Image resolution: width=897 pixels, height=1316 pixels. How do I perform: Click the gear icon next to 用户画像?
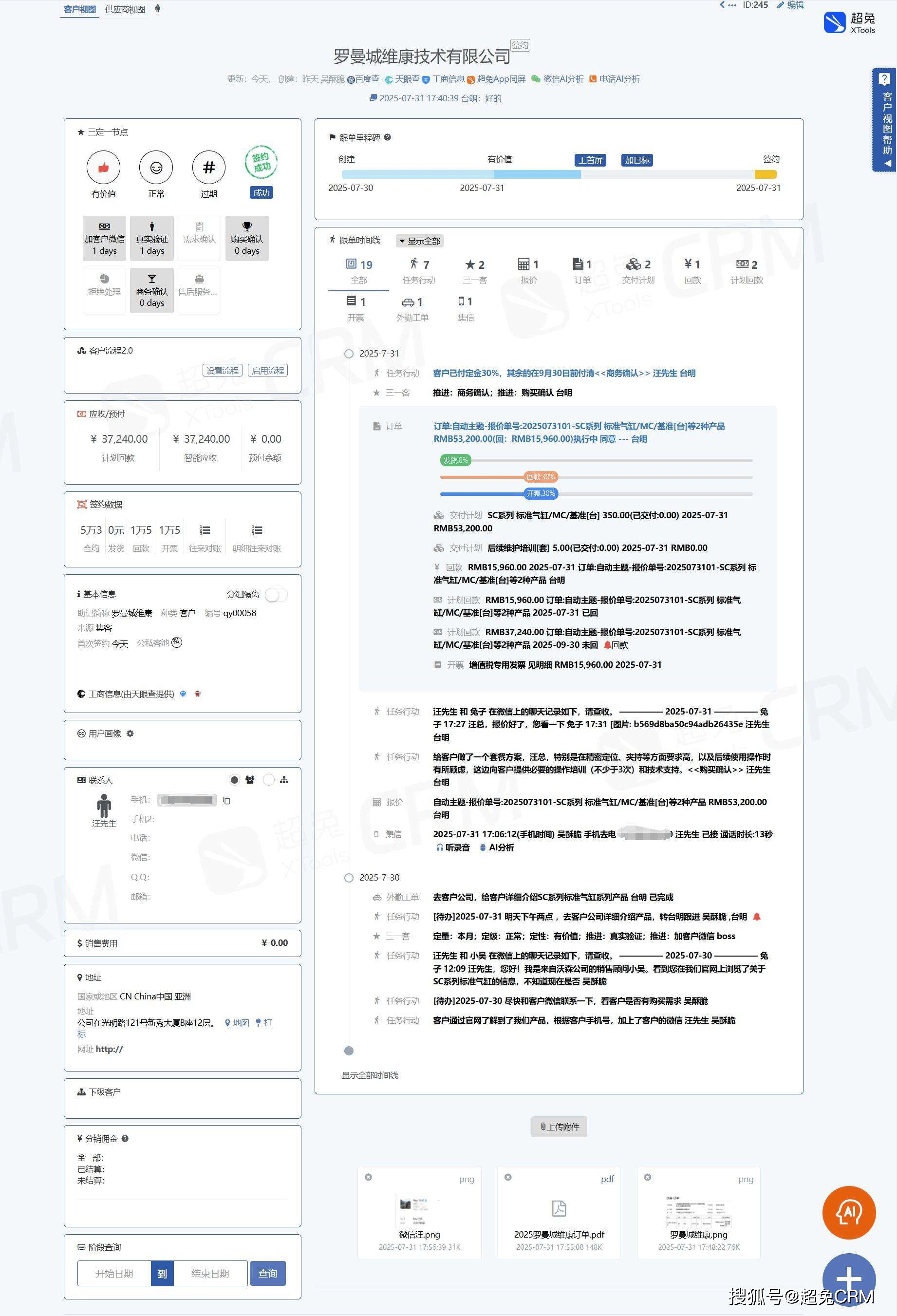(130, 733)
